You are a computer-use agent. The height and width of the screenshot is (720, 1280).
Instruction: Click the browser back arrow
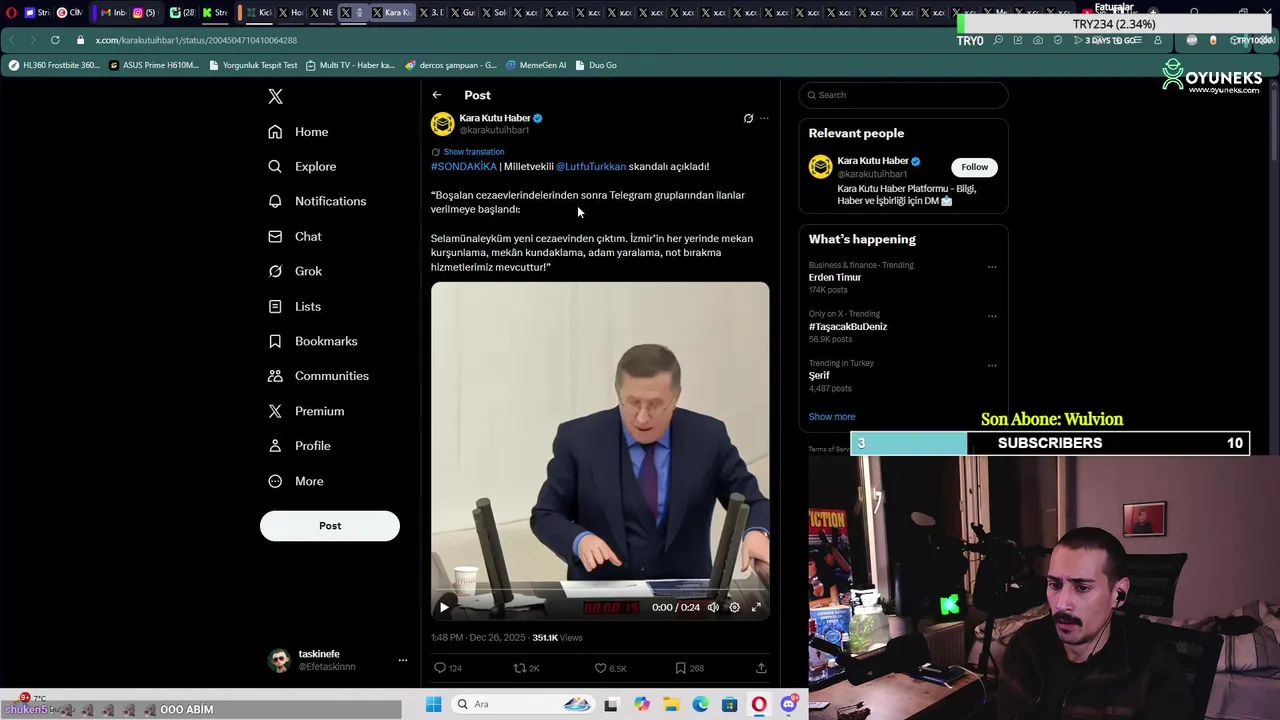coord(11,40)
